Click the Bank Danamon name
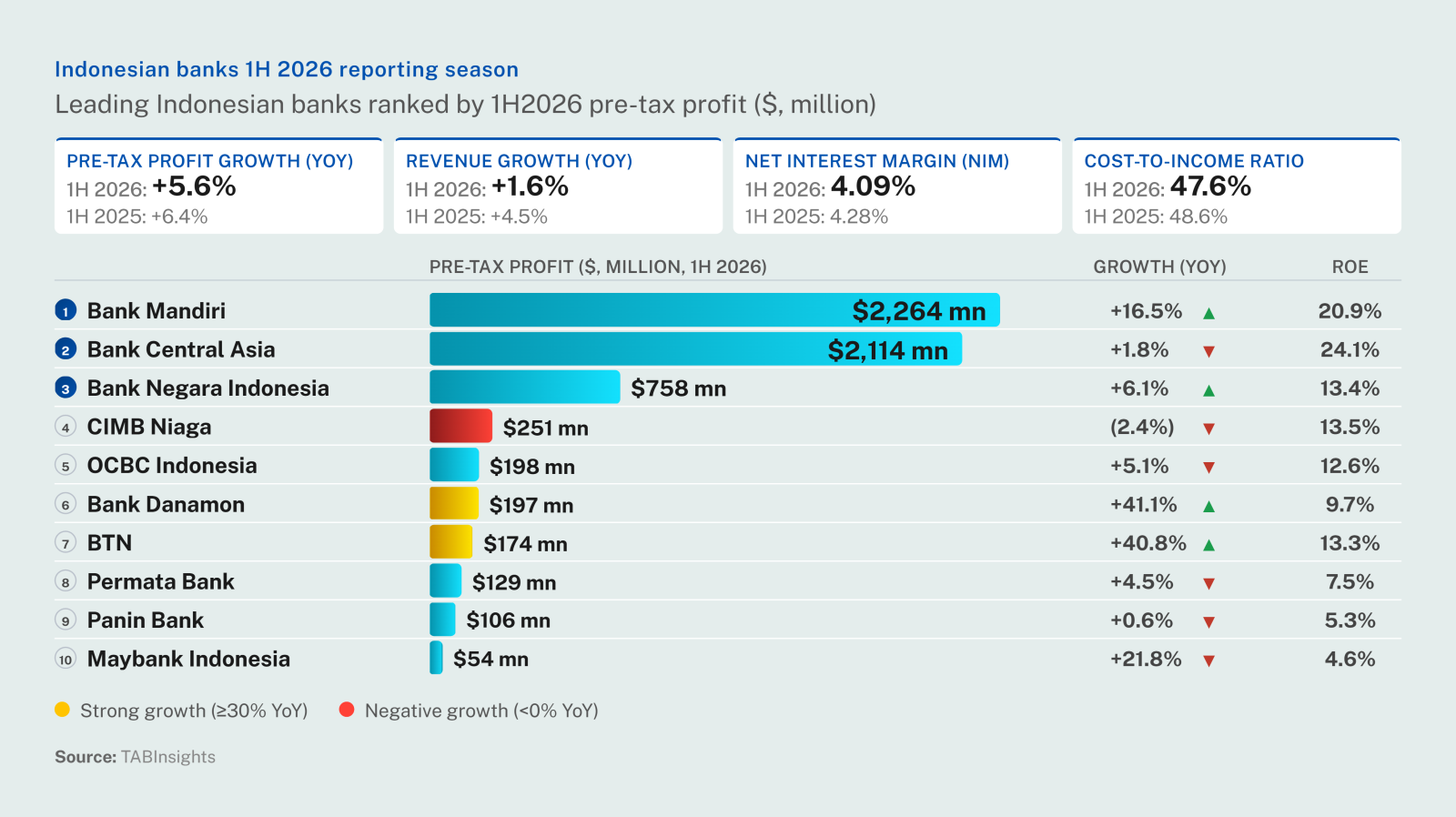1456x817 pixels. 166,504
